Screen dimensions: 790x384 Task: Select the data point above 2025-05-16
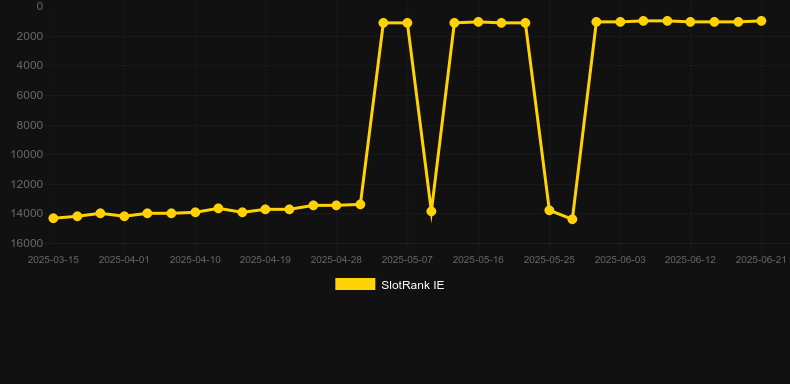point(478,22)
